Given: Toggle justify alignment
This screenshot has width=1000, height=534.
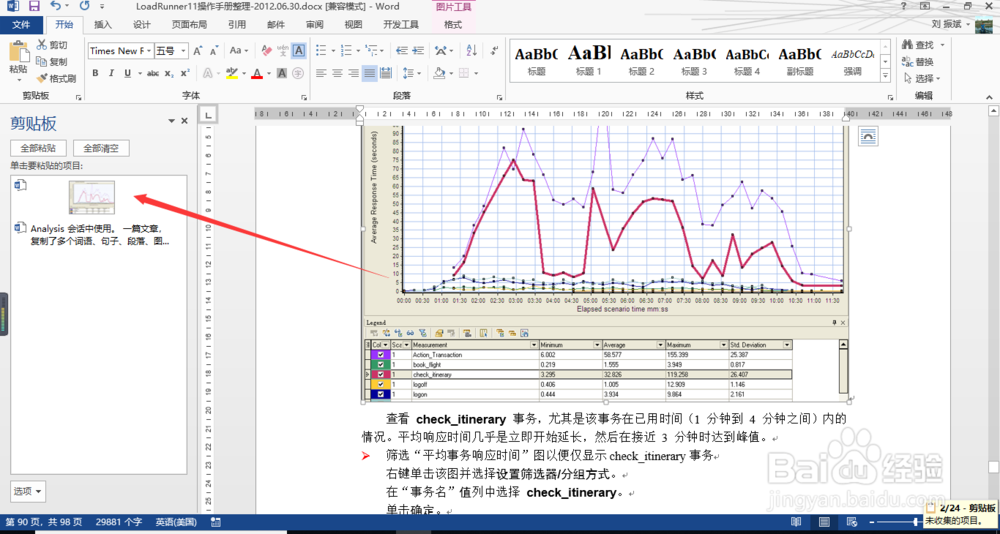Looking at the screenshot, I should [x=369, y=73].
